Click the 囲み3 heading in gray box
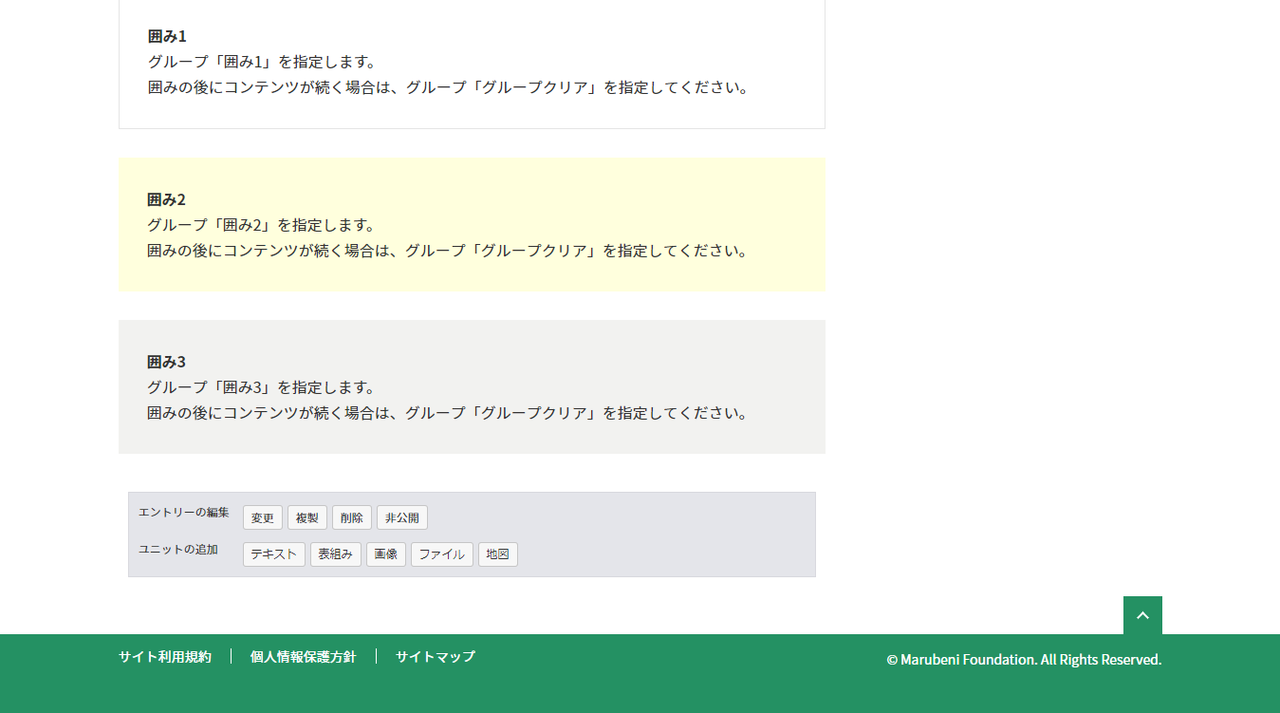The image size is (1280, 713). (x=166, y=362)
